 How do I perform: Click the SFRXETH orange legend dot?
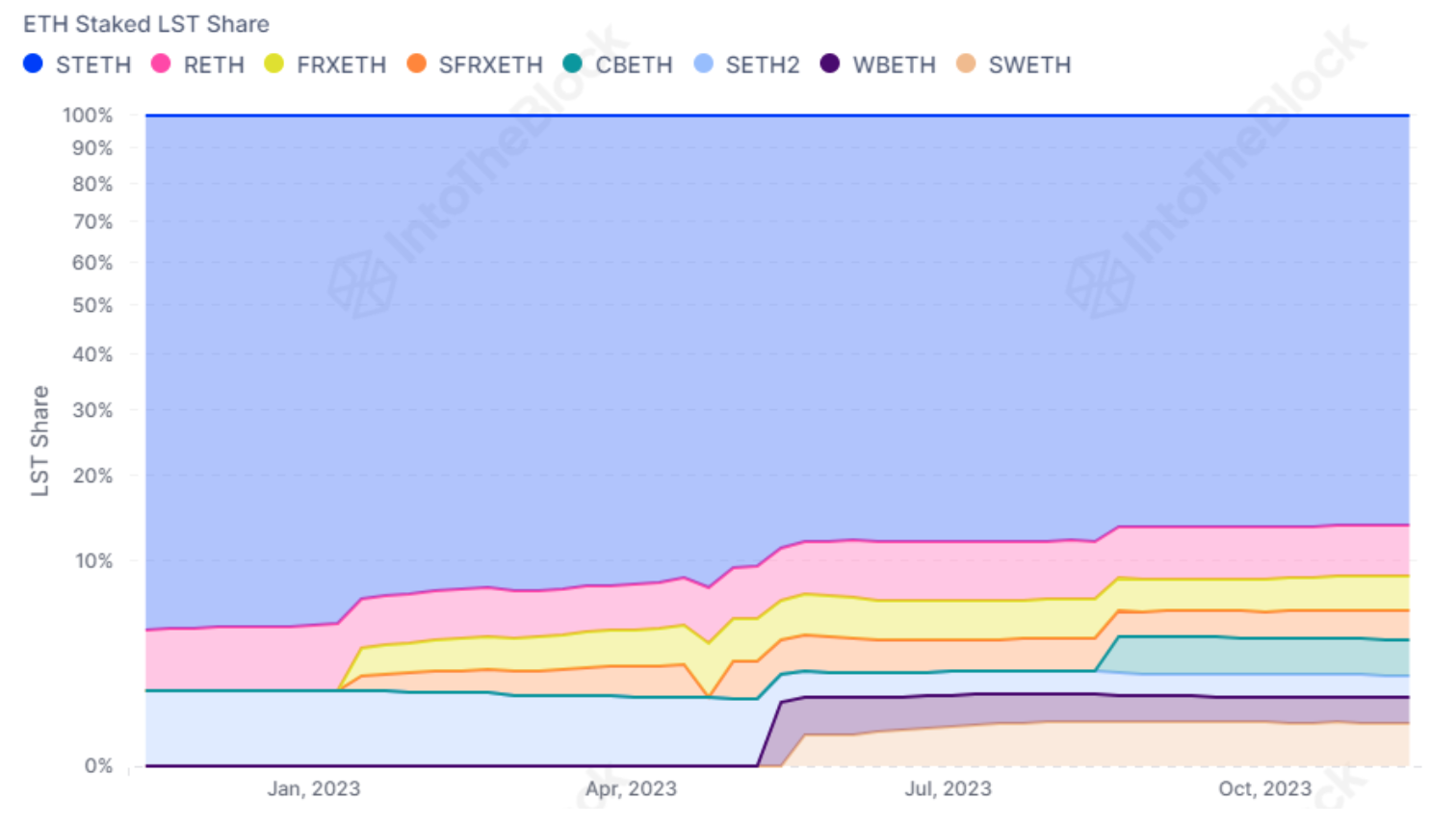[x=416, y=64]
